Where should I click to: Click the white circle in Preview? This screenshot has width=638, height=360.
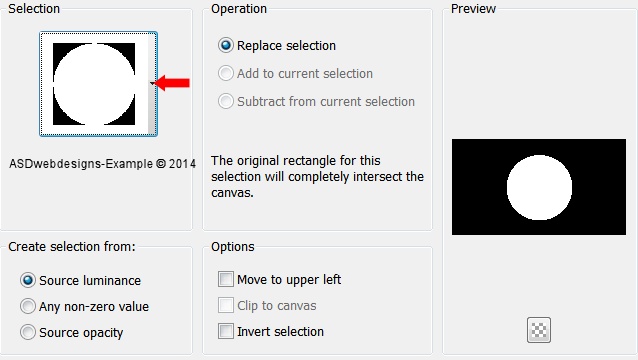coord(539,187)
